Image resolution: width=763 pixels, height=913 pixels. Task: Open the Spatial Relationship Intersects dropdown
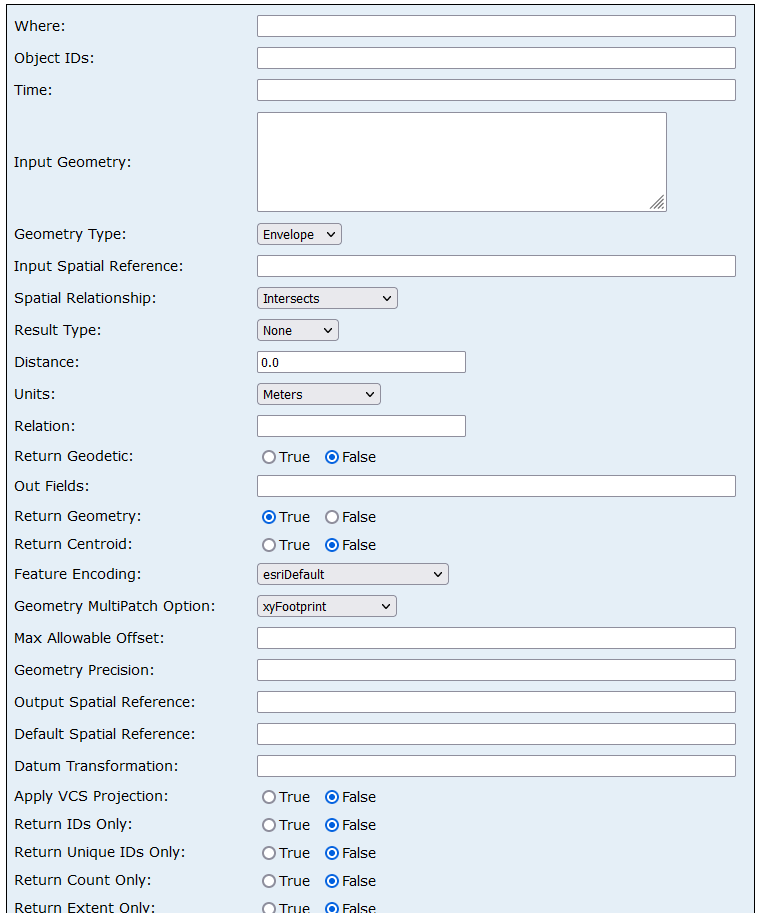327,298
